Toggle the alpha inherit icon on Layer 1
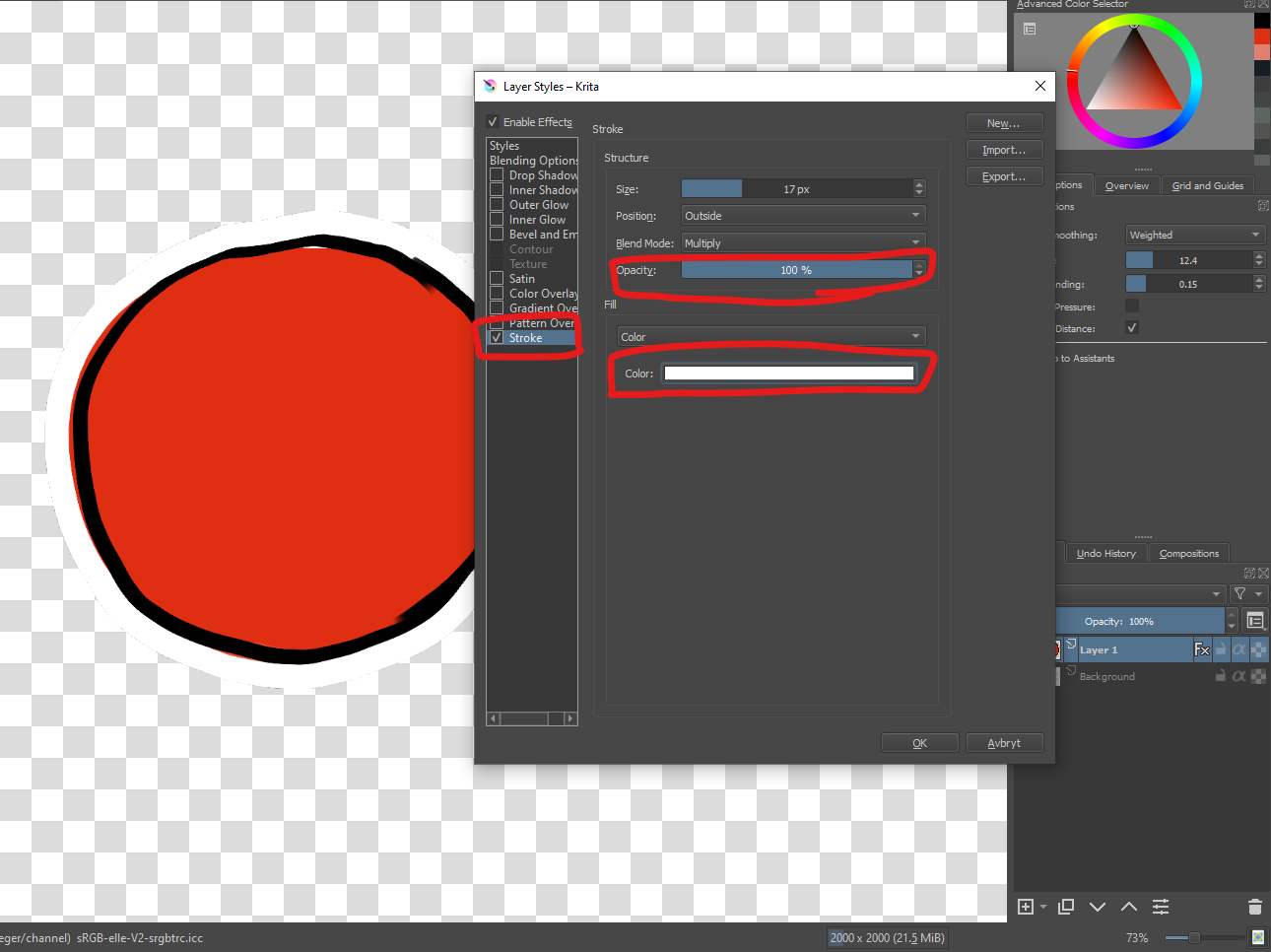The width and height of the screenshot is (1271, 952). point(1239,649)
